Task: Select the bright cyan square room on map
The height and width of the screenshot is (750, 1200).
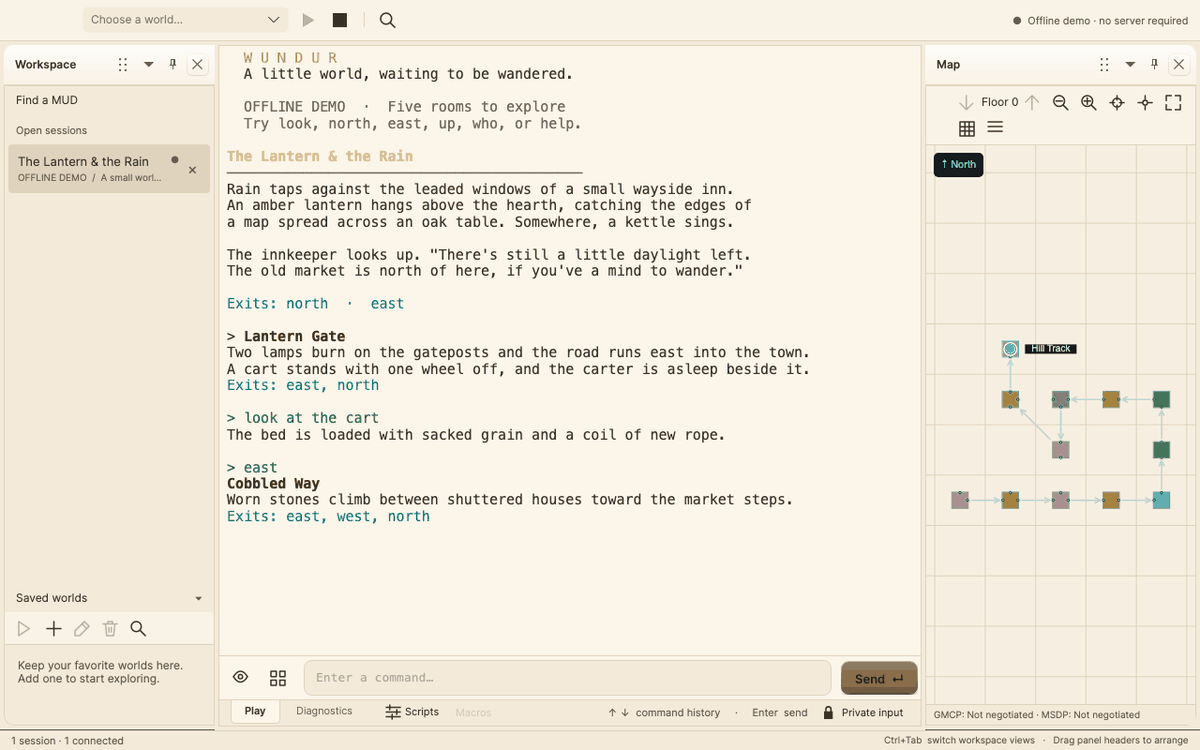Action: pos(1161,500)
